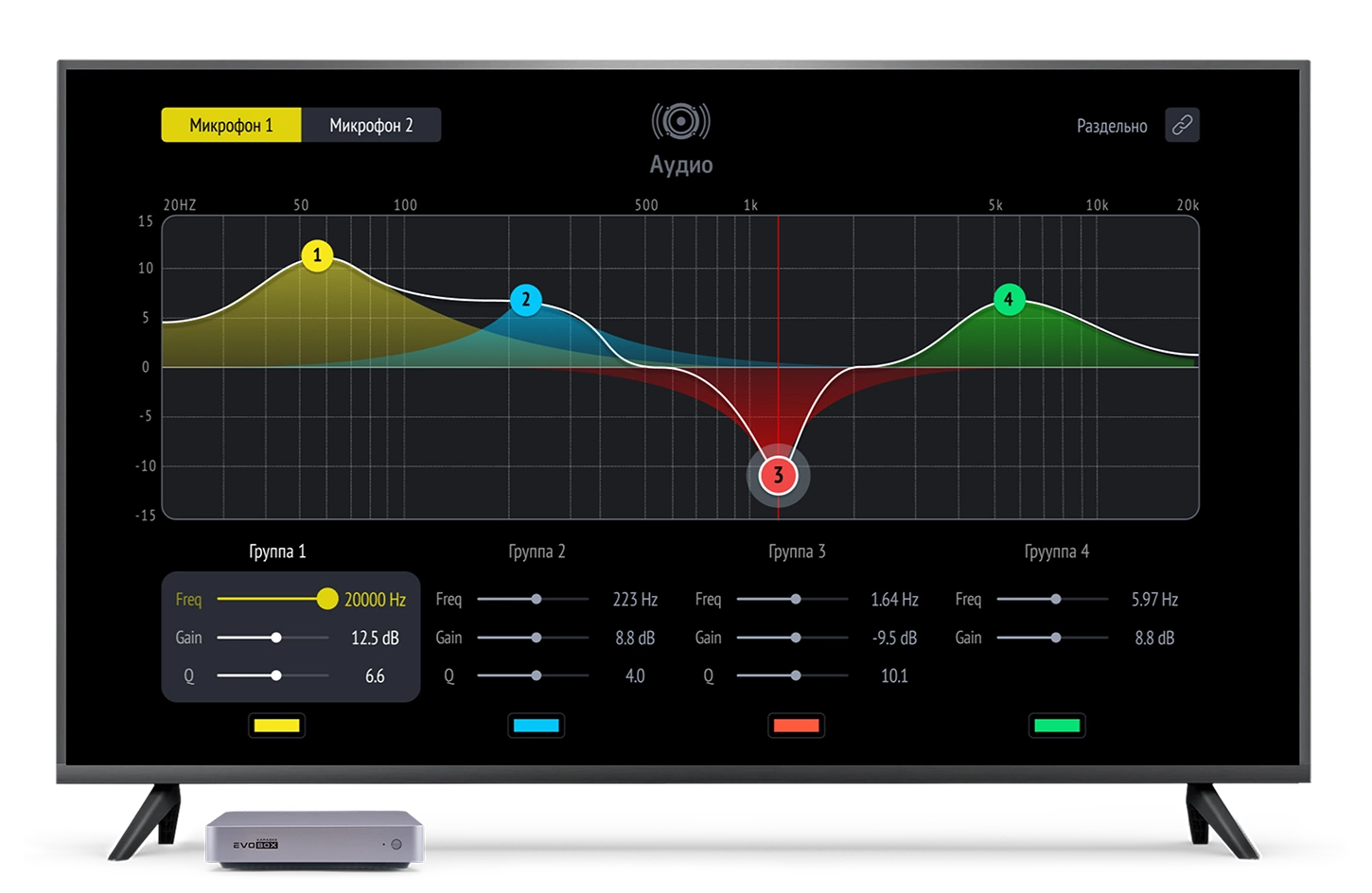Click the yellow color swatch
The width and height of the screenshot is (1372, 893).
point(276,726)
